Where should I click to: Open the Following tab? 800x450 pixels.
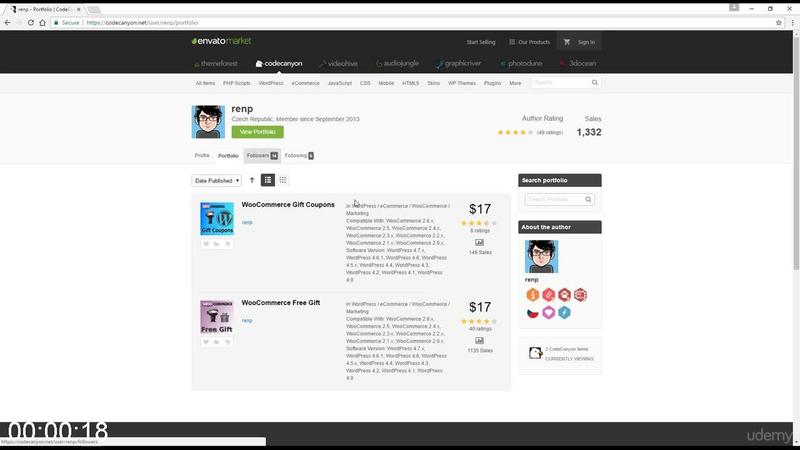299,156
